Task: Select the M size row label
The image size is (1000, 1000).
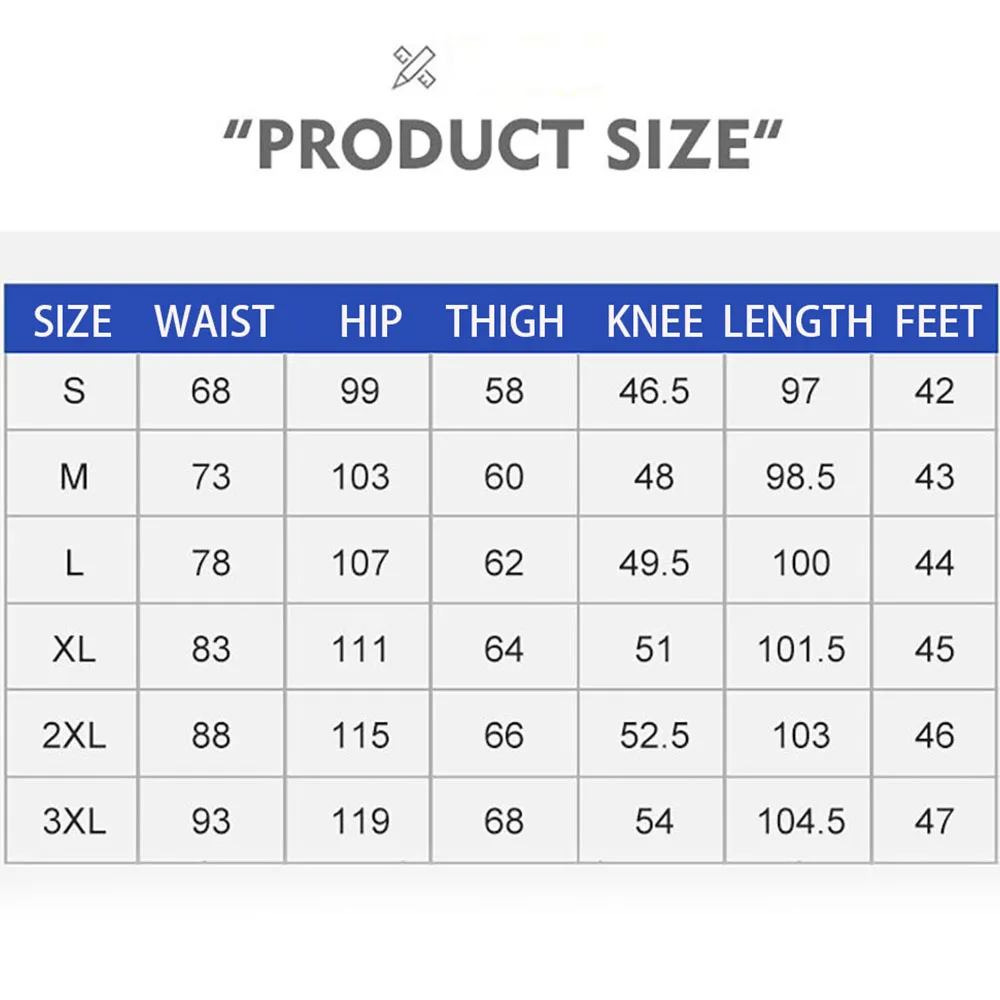Action: coord(74,477)
